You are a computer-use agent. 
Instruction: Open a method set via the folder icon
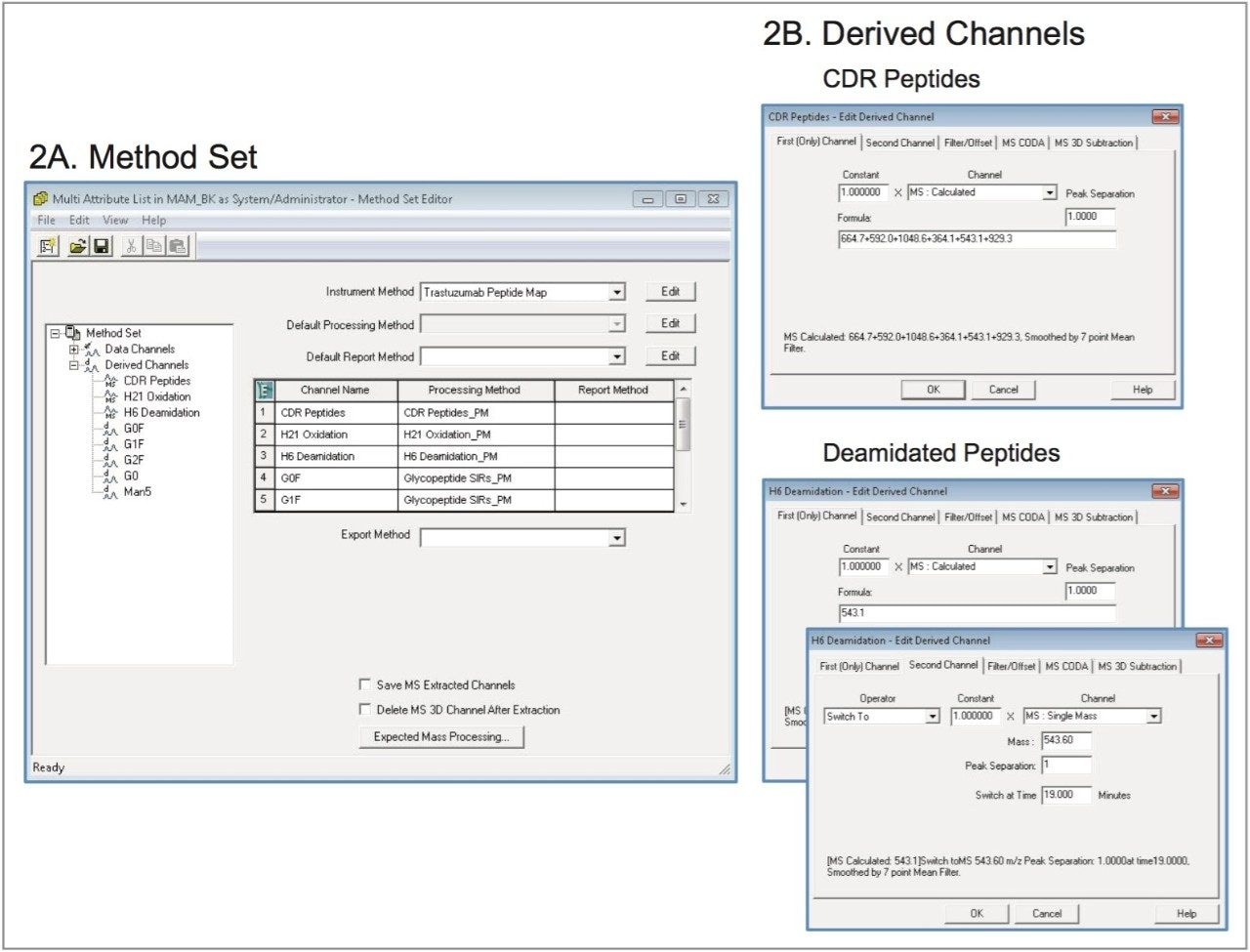coord(77,245)
